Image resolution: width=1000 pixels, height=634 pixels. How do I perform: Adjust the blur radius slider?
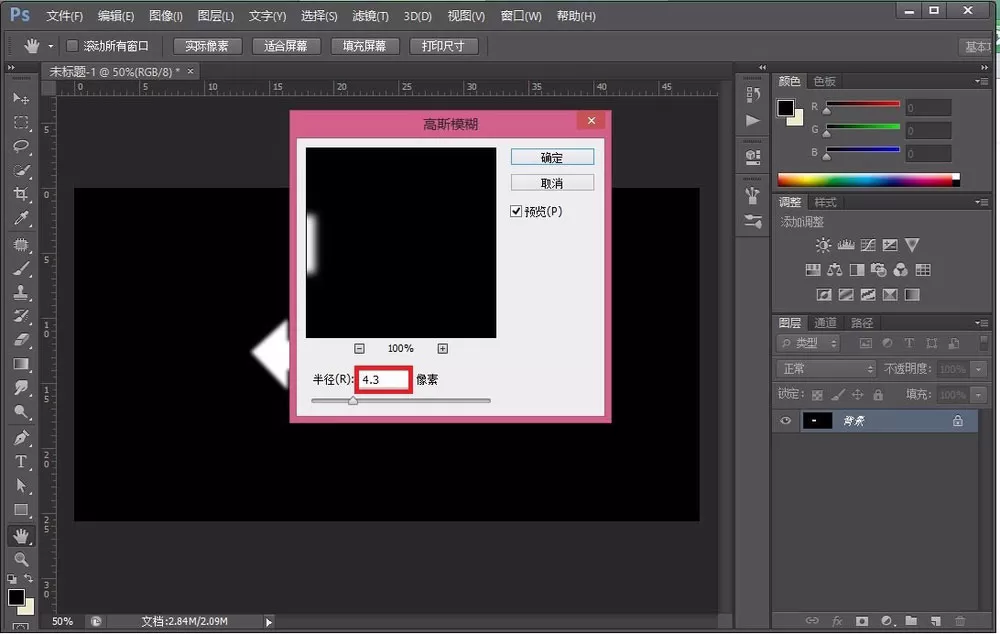[353, 401]
